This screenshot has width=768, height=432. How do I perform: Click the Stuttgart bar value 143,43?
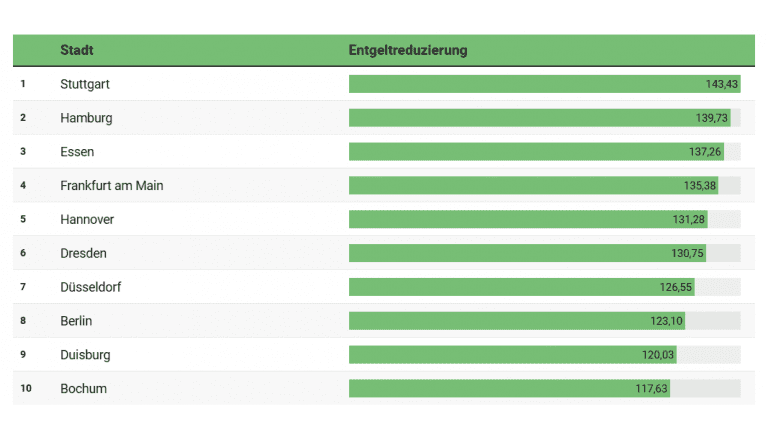(721, 84)
